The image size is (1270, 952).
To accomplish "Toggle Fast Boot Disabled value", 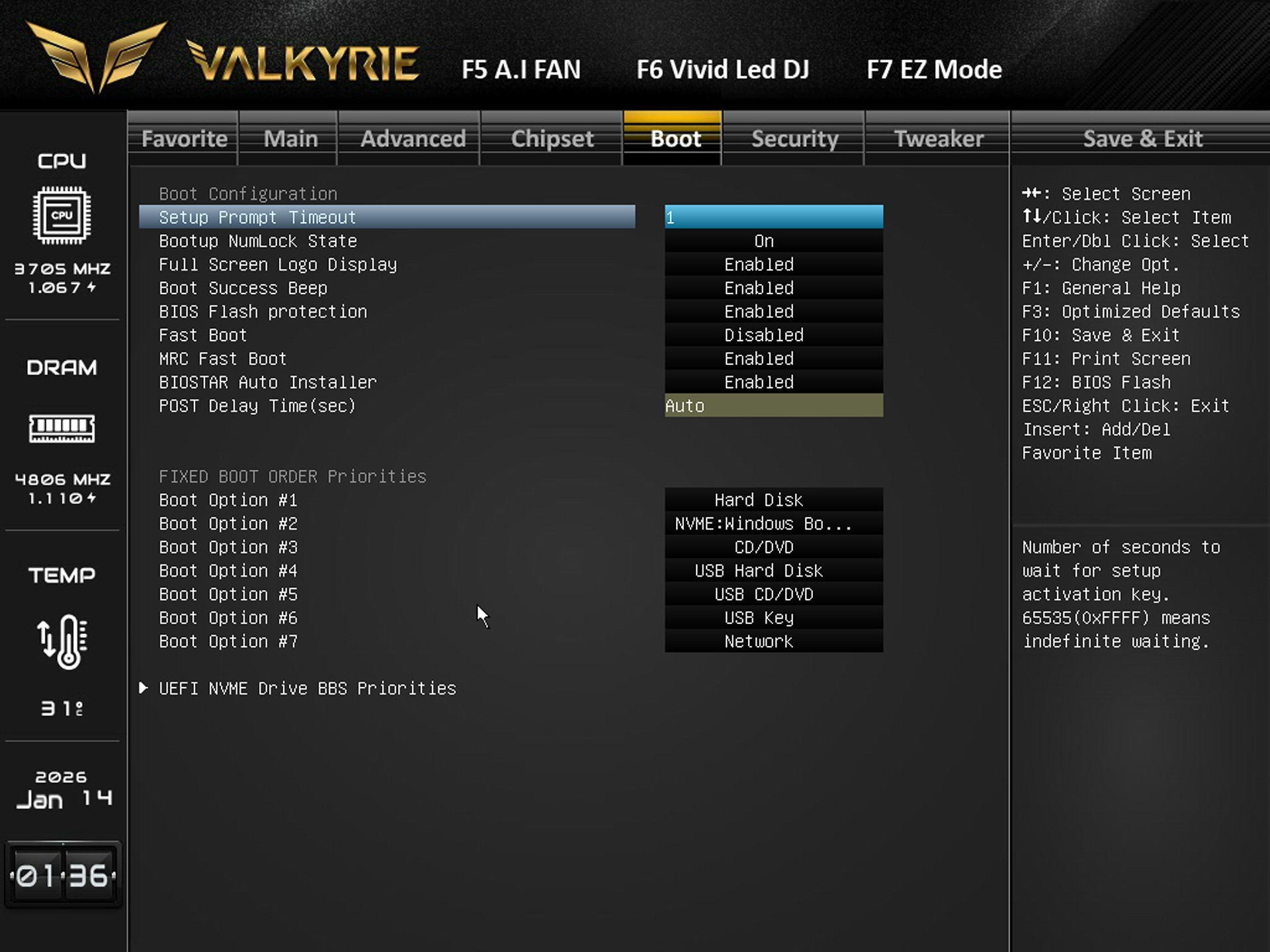I will pos(773,335).
